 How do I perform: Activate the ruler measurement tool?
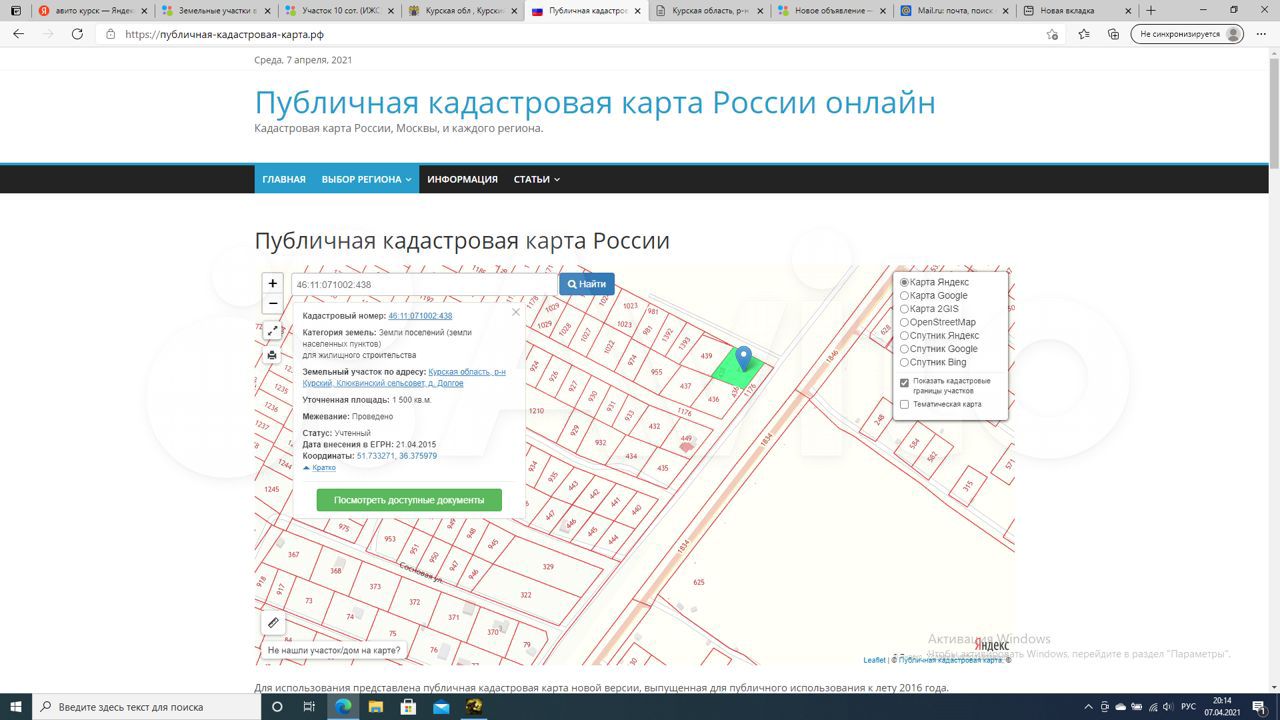(273, 623)
